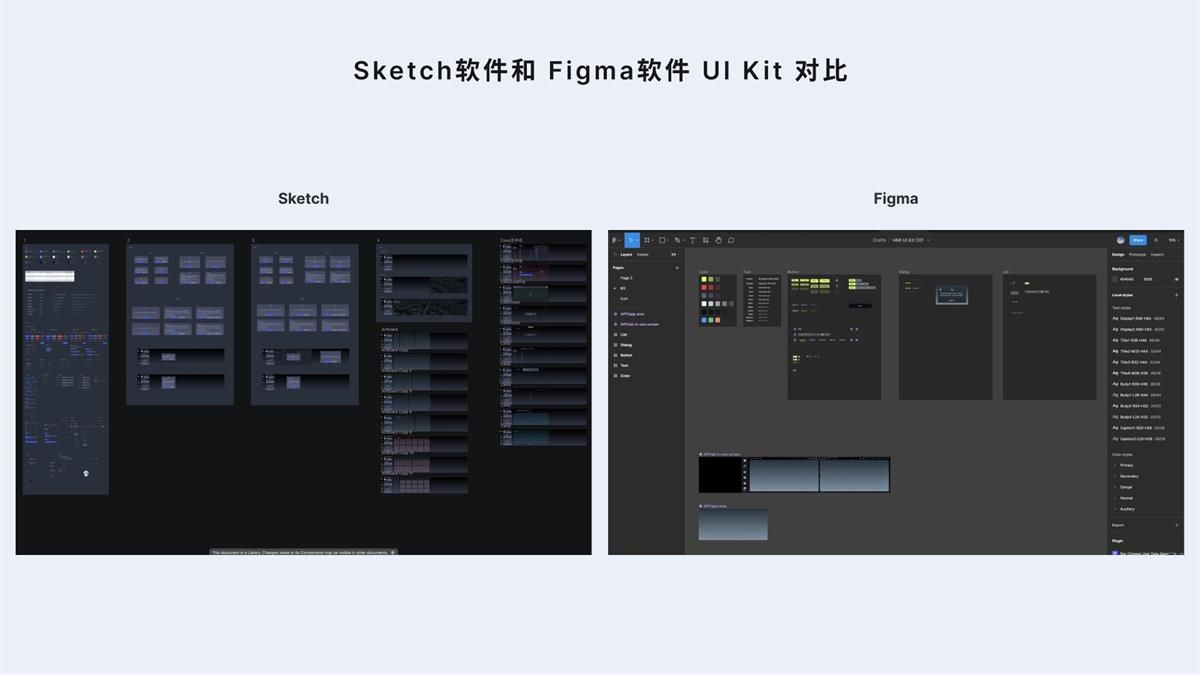Switch to the Prototype tab
The width and height of the screenshot is (1200, 675).
1138,254
